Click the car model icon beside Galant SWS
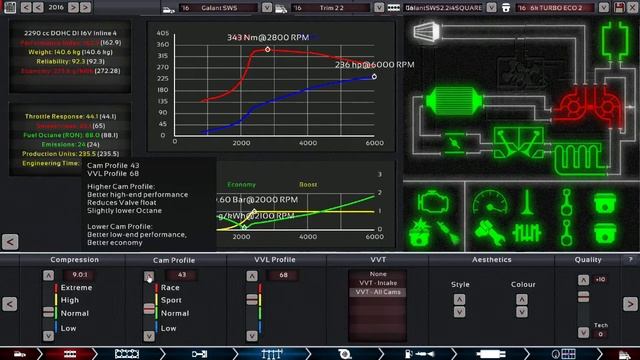This screenshot has width=640, height=360. click(169, 9)
